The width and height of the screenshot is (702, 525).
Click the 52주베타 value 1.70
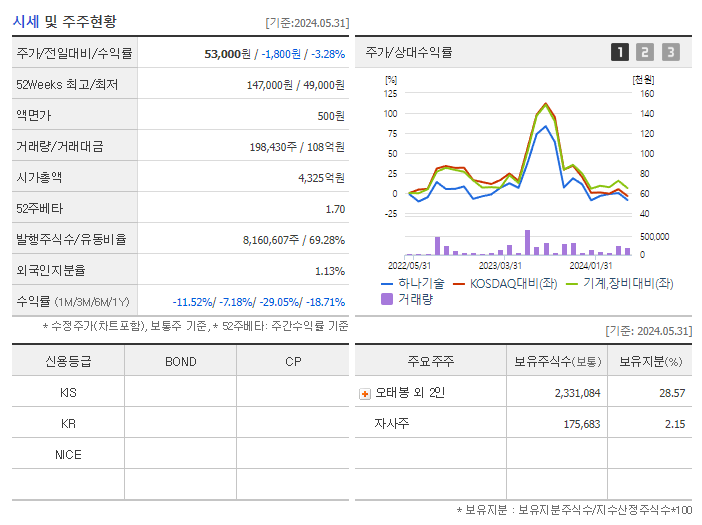(335, 209)
